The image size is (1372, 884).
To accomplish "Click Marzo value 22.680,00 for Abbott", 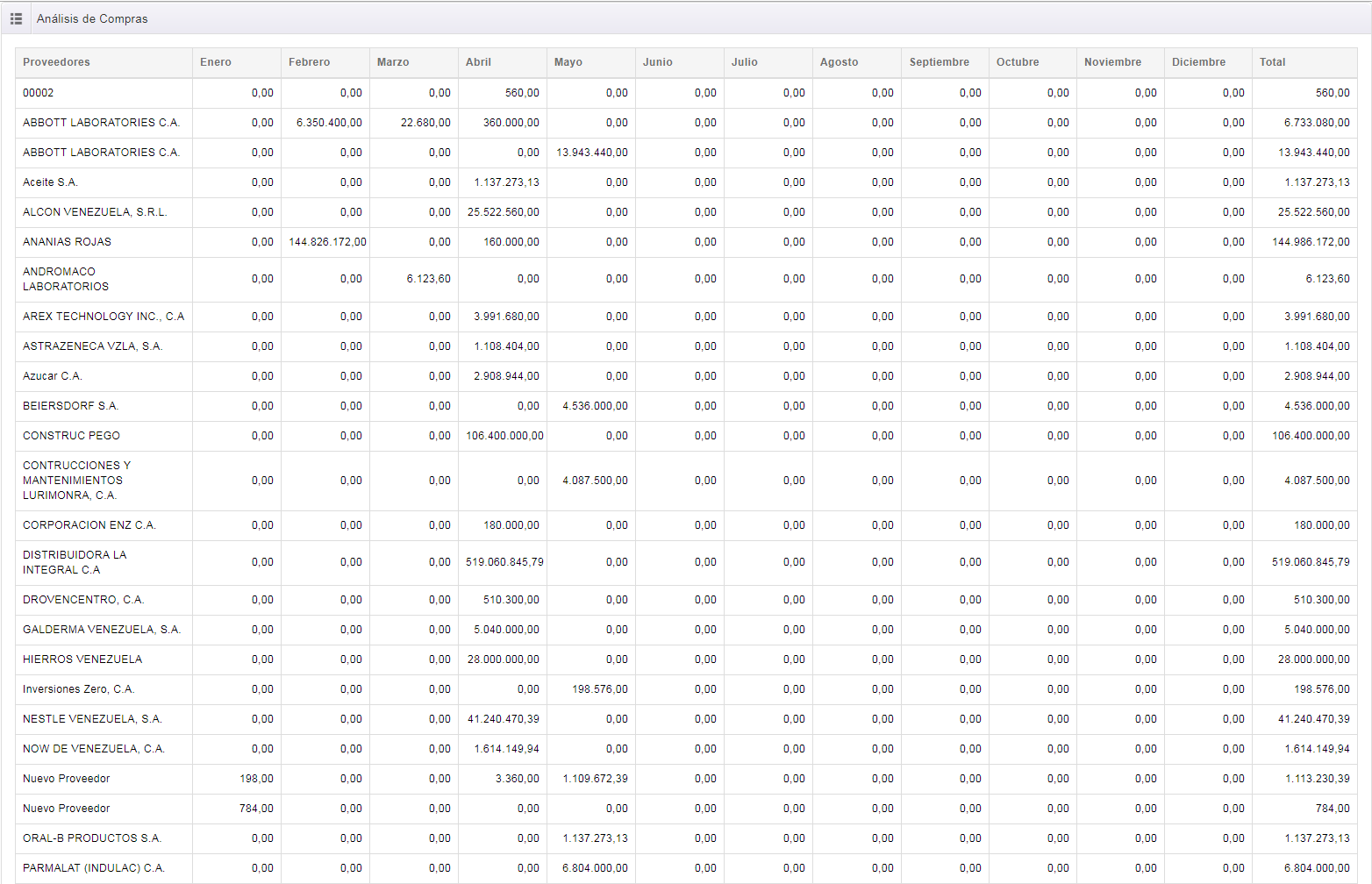I will click(425, 123).
